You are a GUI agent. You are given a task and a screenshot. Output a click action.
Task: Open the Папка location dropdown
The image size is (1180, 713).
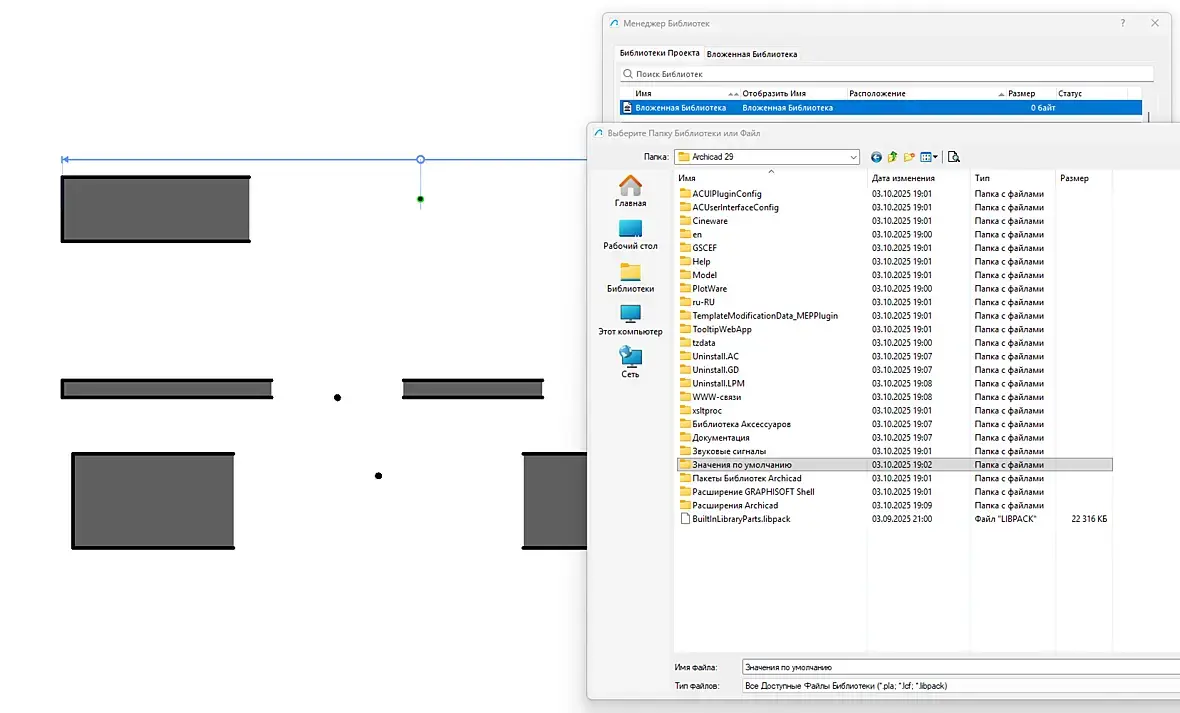853,157
